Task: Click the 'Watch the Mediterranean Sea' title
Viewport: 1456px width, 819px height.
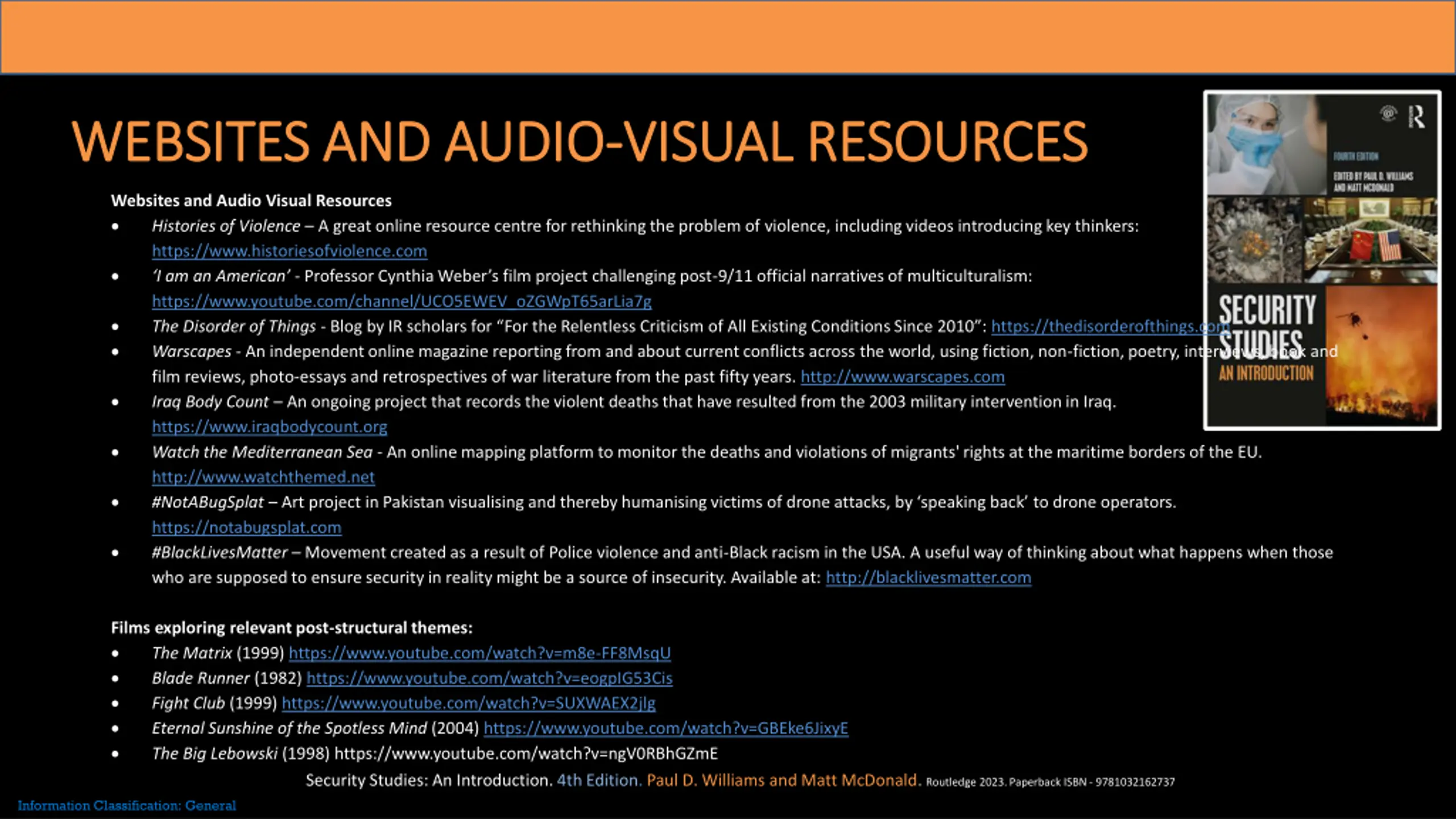Action: click(262, 452)
